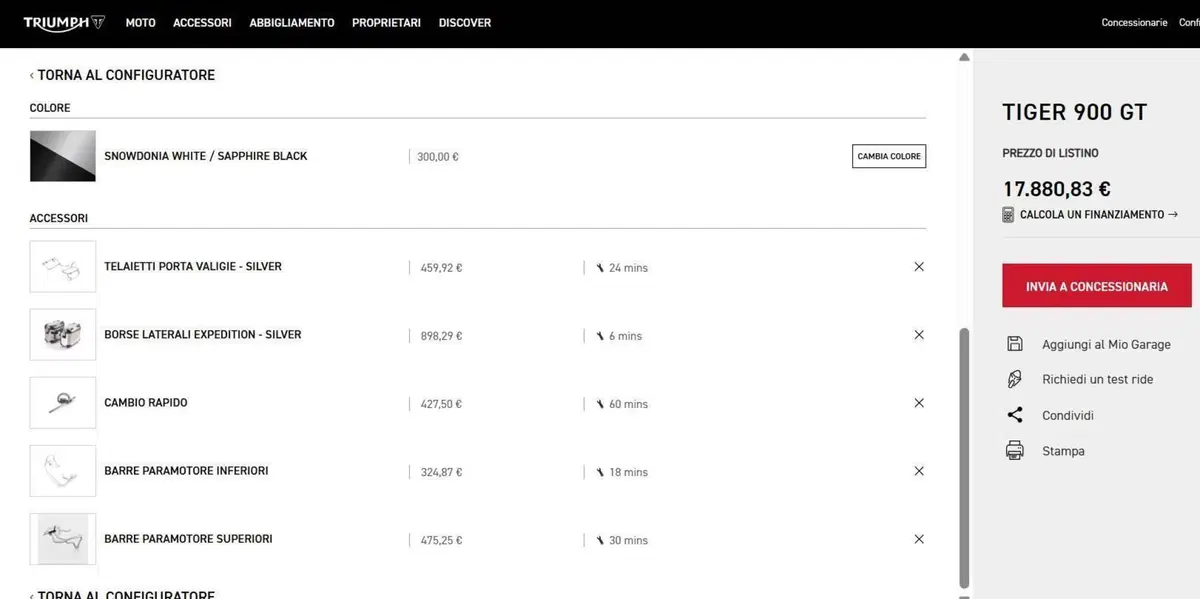Click BARRE PARAMOTORE SUPERIORI name
This screenshot has width=1200, height=599.
(188, 539)
